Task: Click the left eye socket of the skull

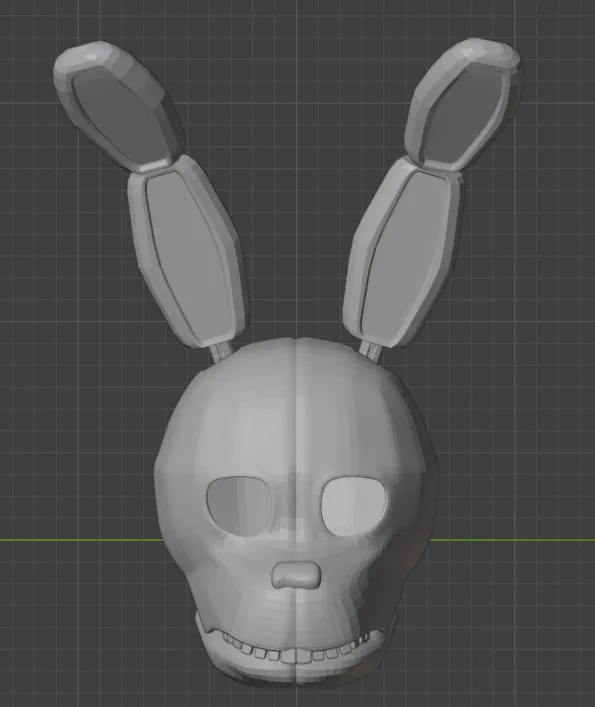Action: coord(239,505)
